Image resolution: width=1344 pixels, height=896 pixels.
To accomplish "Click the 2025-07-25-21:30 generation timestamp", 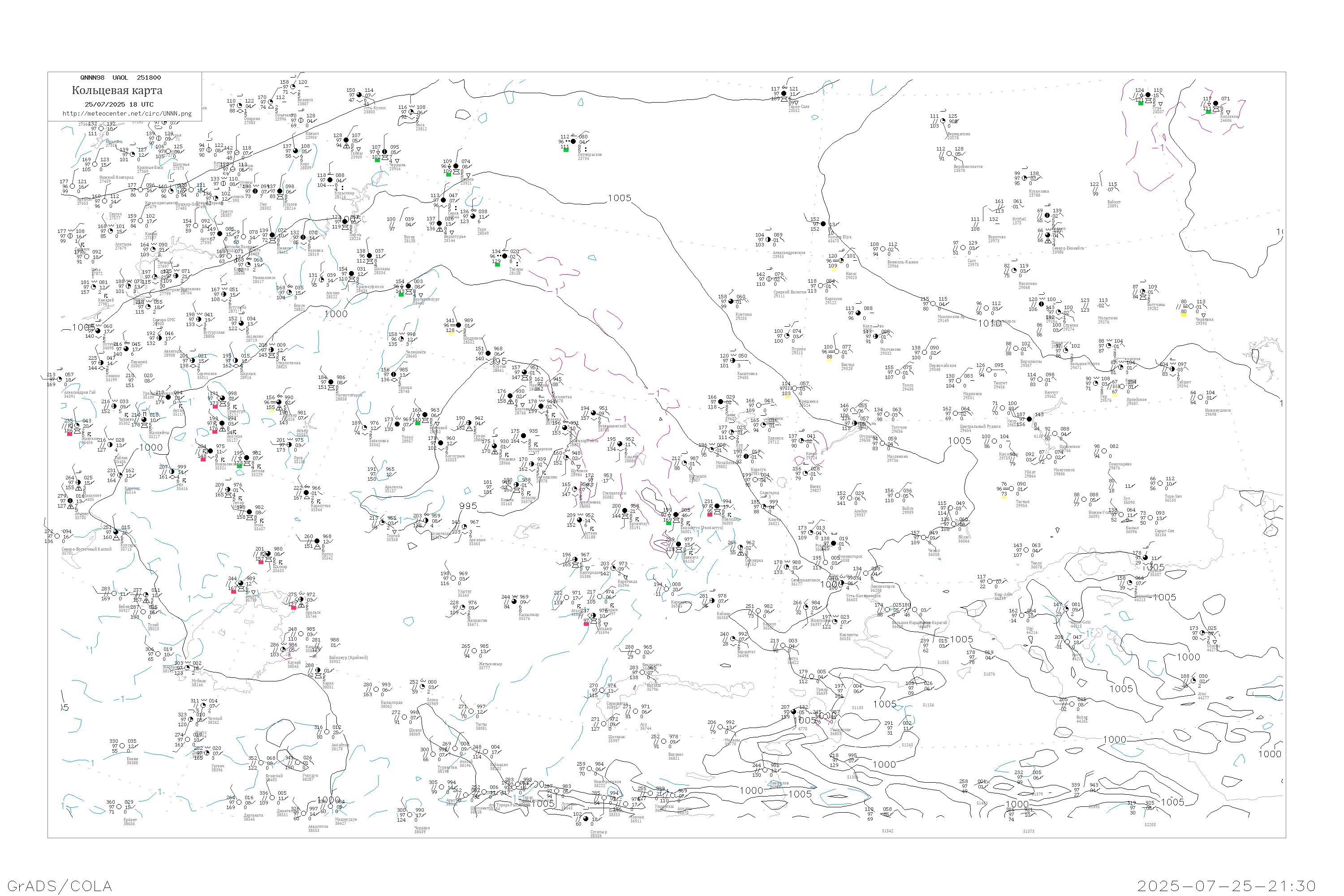I will coord(1226,886).
